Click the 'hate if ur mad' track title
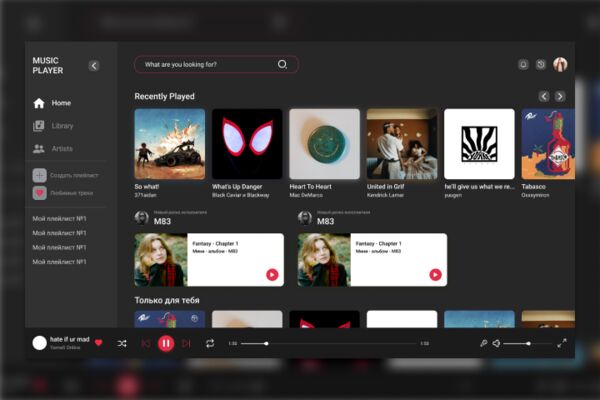Screen dimensions: 600x400 point(70,340)
